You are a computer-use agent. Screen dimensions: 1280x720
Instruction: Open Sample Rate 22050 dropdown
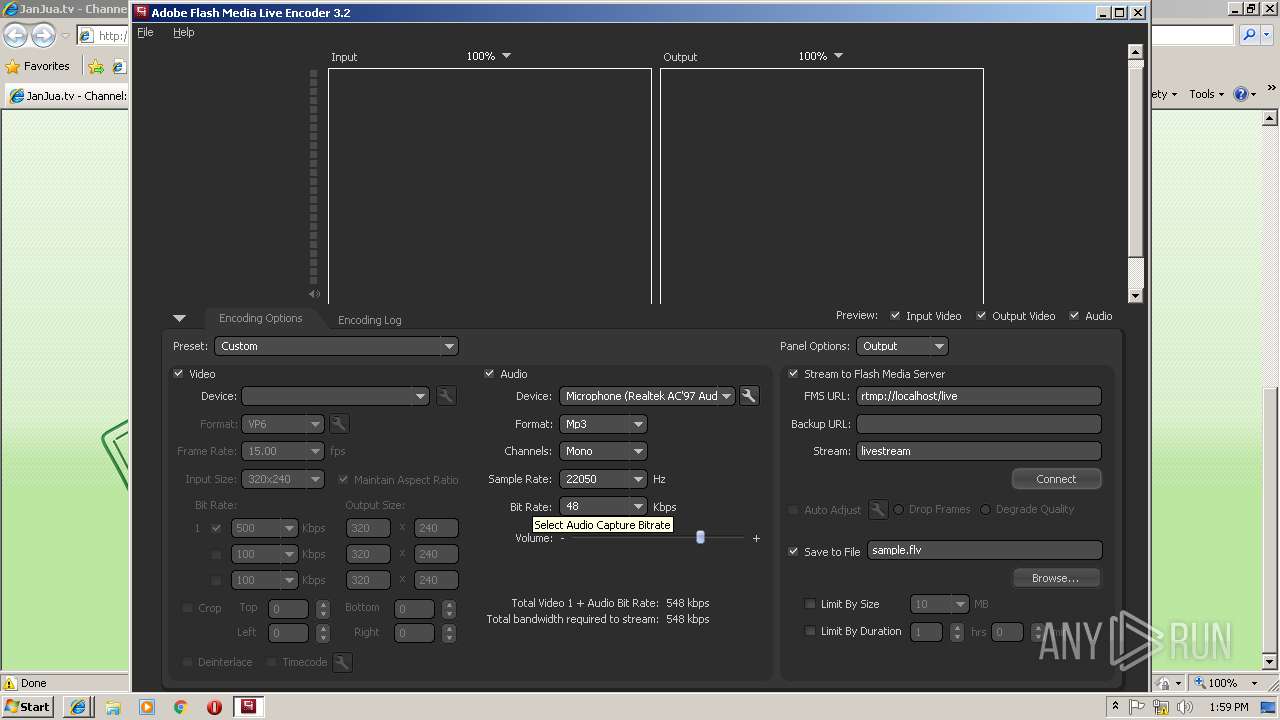(603, 479)
